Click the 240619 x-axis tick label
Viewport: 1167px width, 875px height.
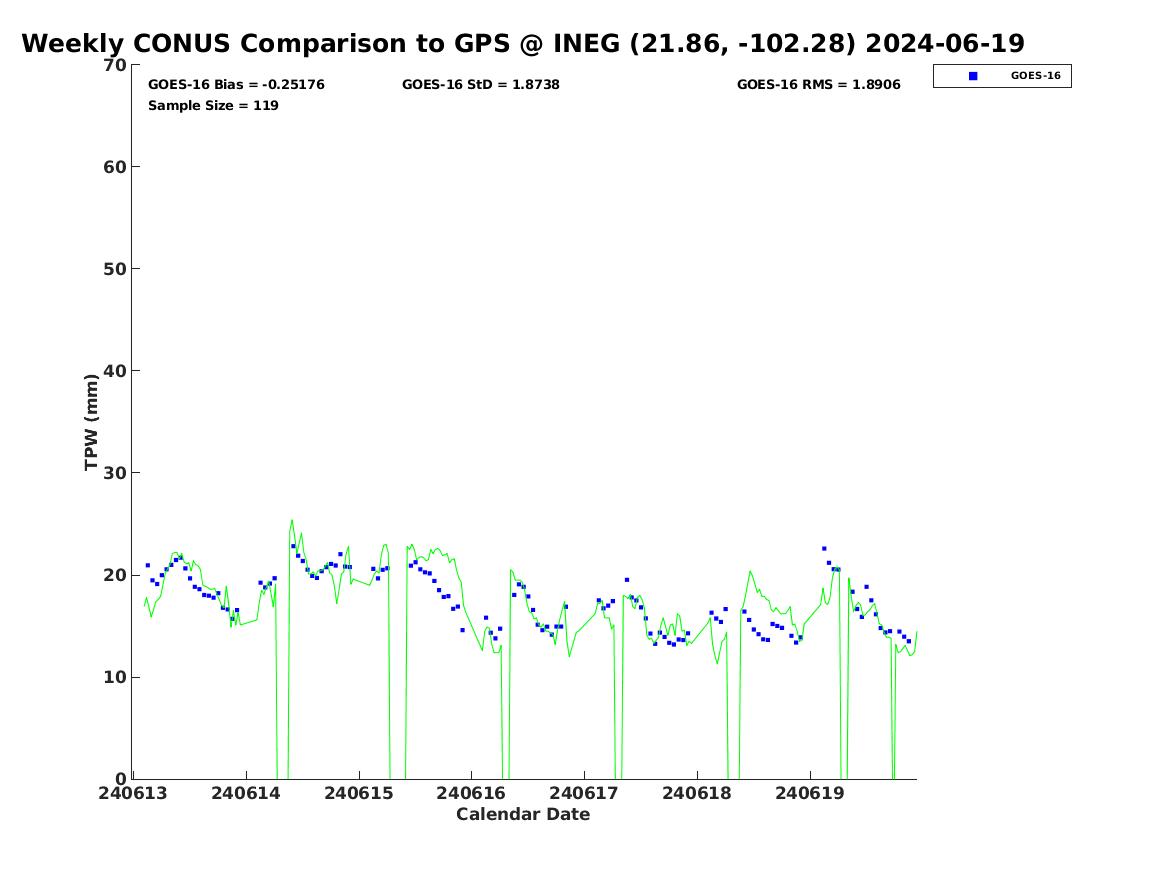[x=810, y=793]
